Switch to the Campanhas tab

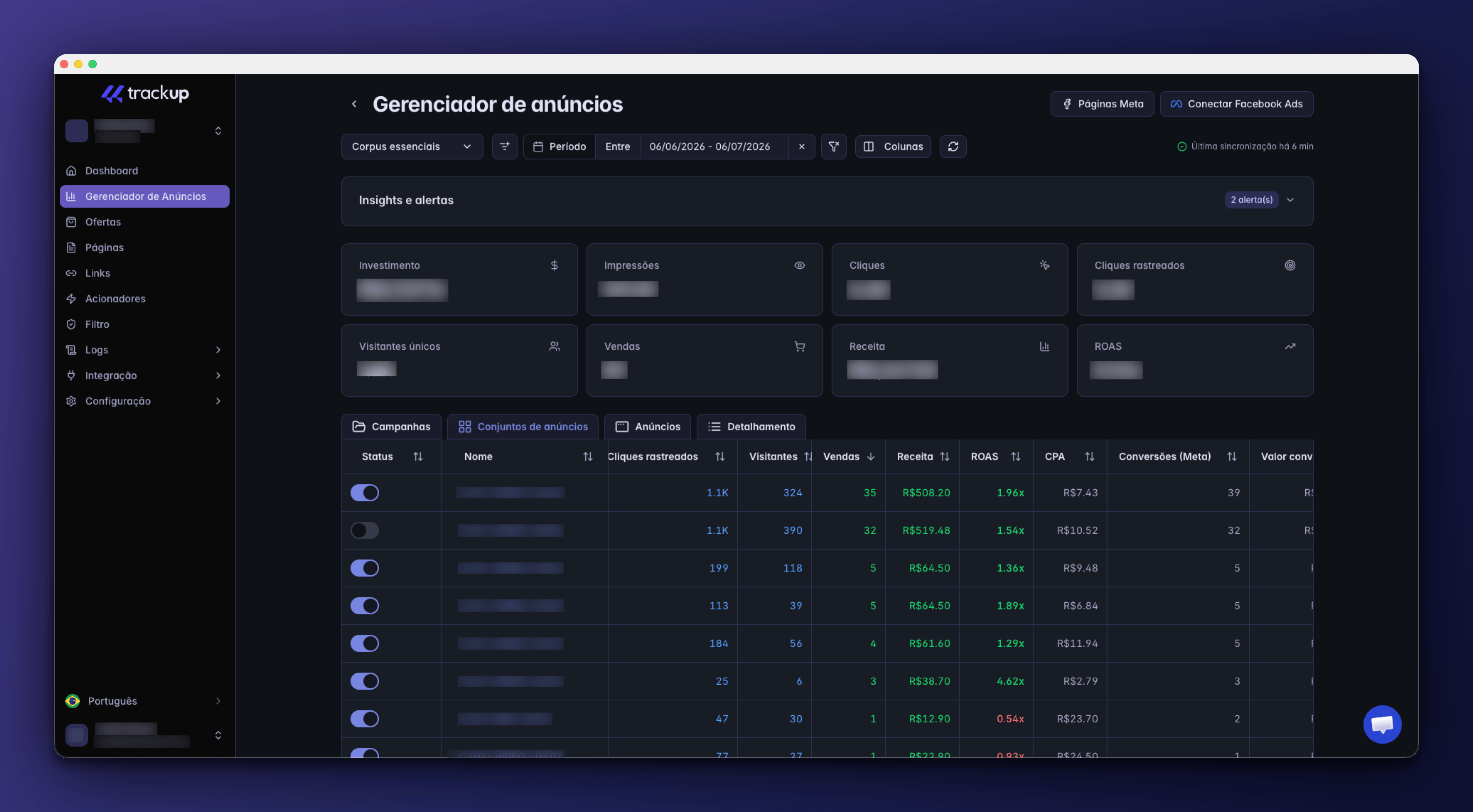[391, 427]
